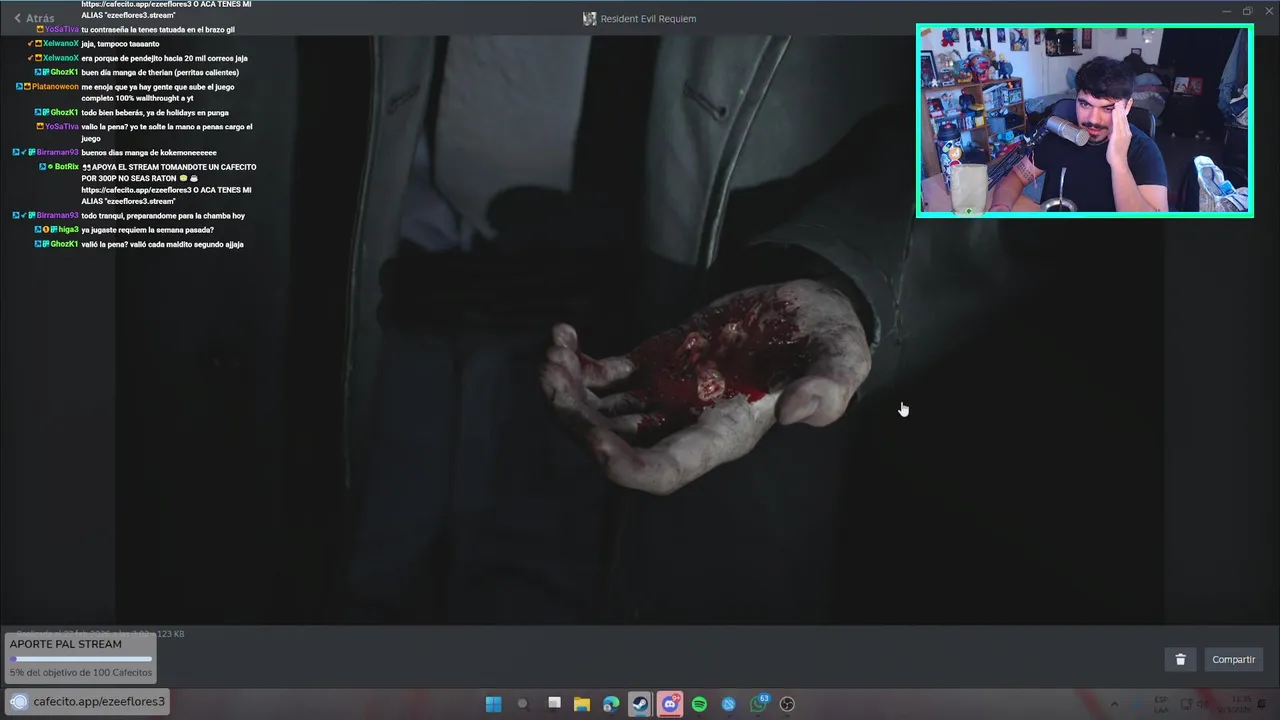Click Birraman93's "buenos dias manga de kokemoneeeeee" message
Image resolution: width=1280 pixels, height=720 pixels.
tap(149, 153)
